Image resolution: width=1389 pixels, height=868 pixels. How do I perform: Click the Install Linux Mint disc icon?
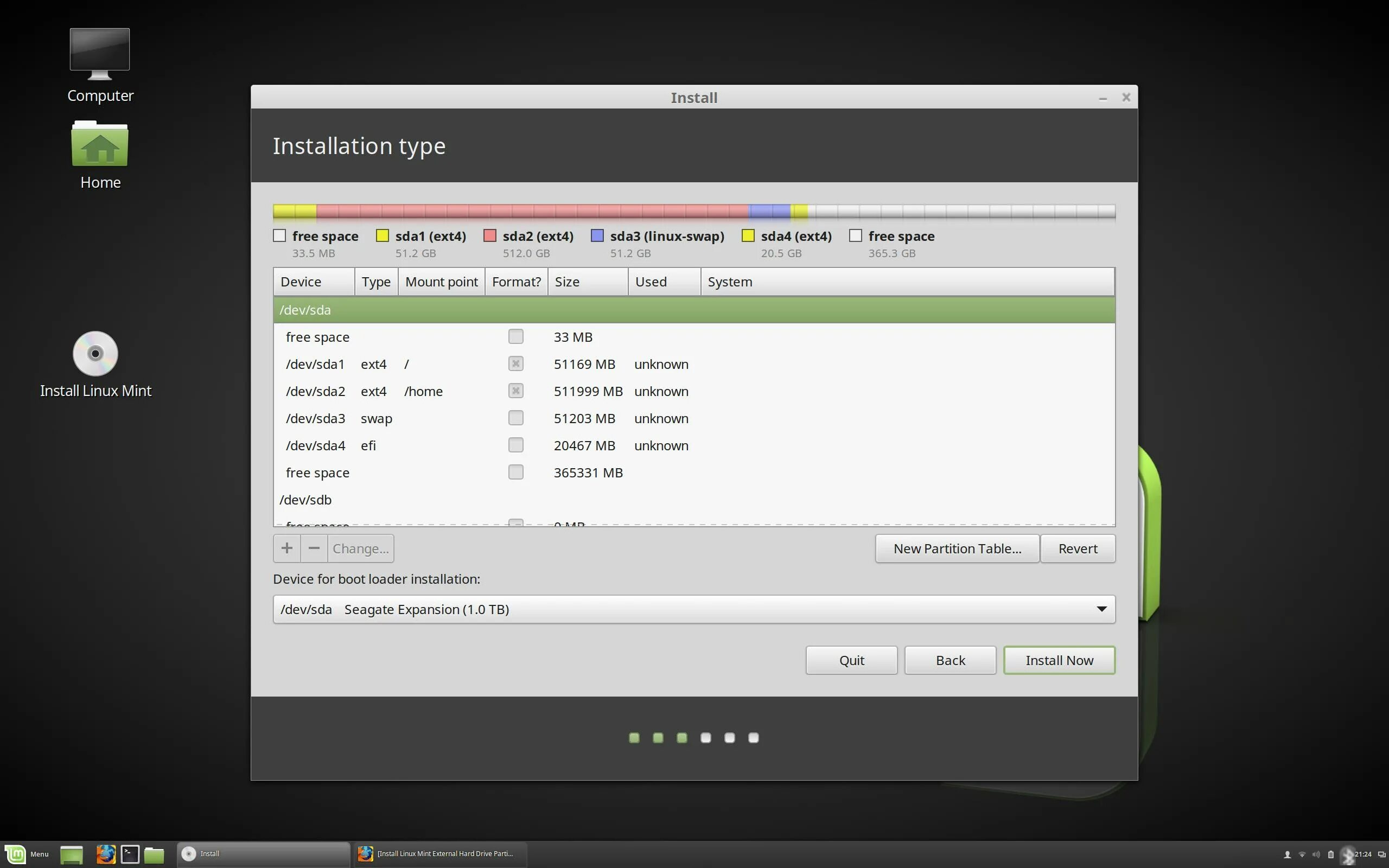pos(95,353)
